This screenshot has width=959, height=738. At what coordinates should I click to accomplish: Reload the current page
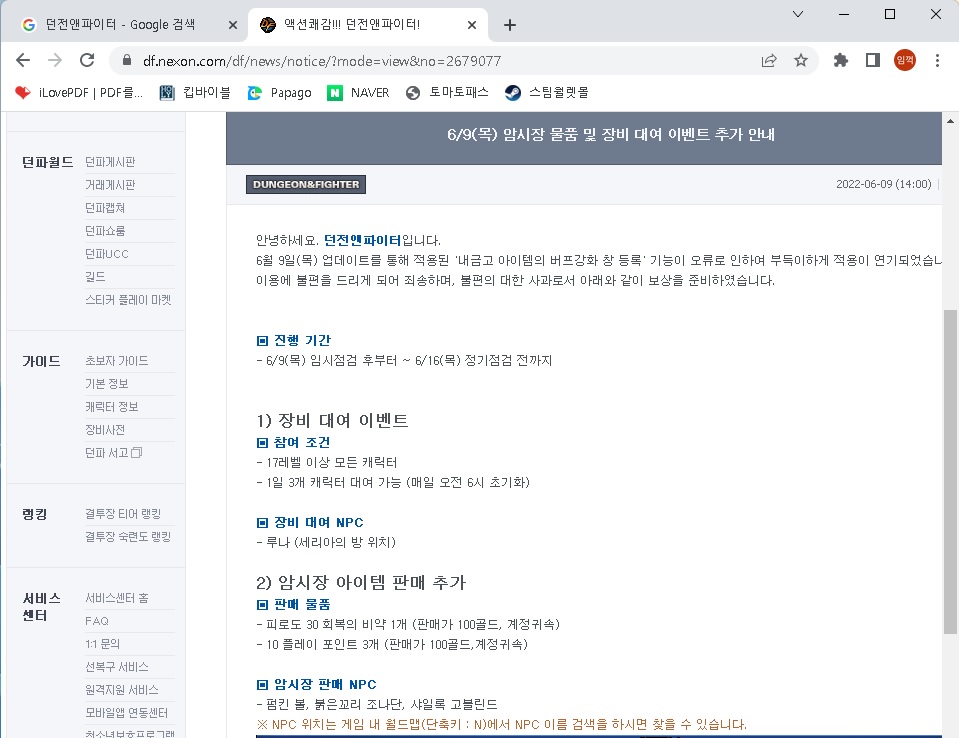(87, 60)
